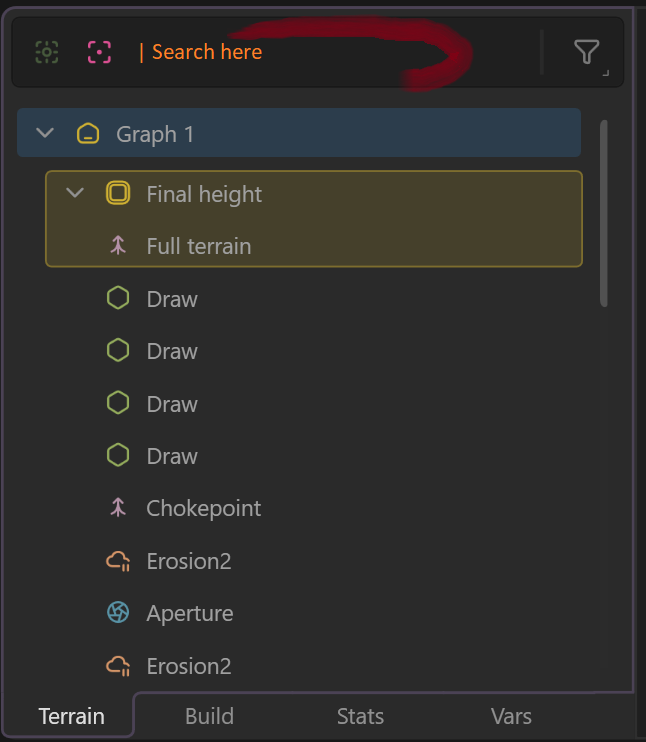Viewport: 646px width, 742px height.
Task: Click the Graph 1 yellow graph icon
Action: (x=88, y=134)
